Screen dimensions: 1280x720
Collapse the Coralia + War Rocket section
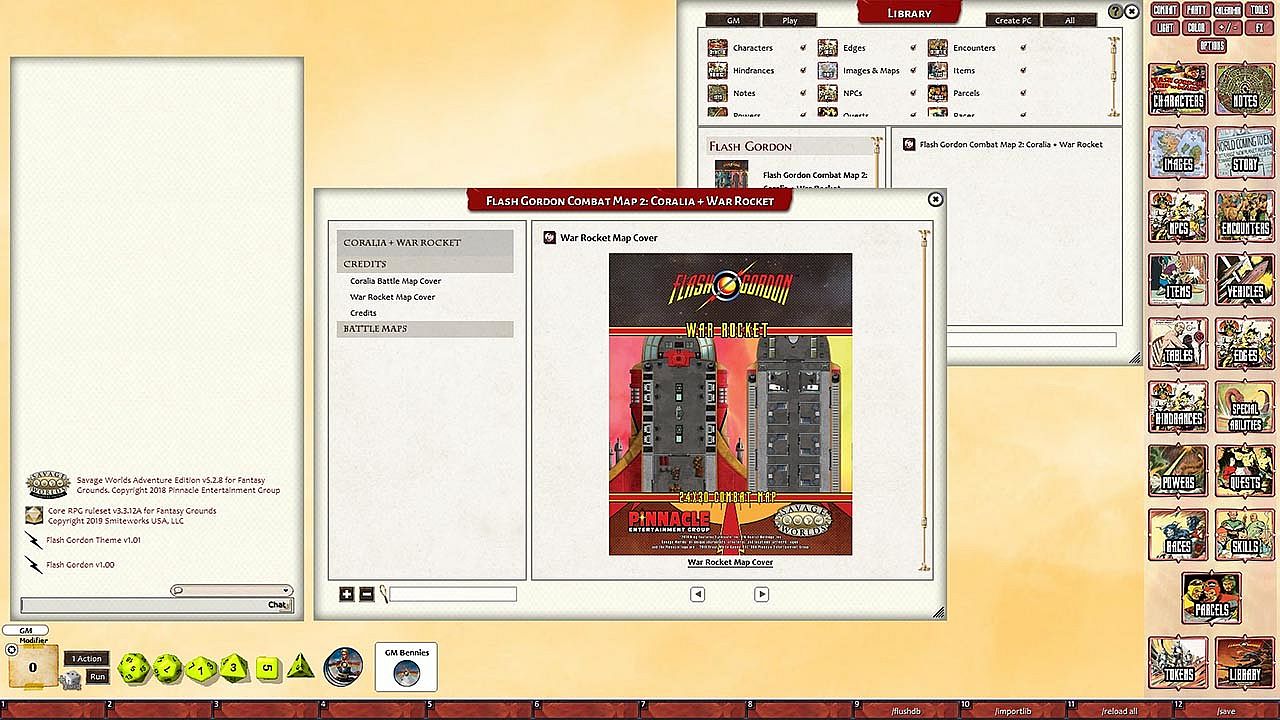[425, 243]
